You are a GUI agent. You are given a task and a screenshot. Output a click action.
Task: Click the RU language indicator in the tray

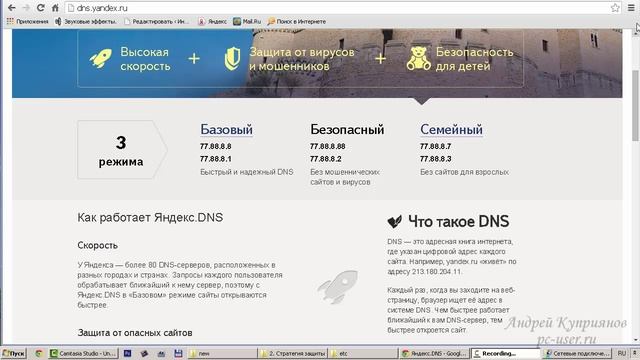coord(622,353)
